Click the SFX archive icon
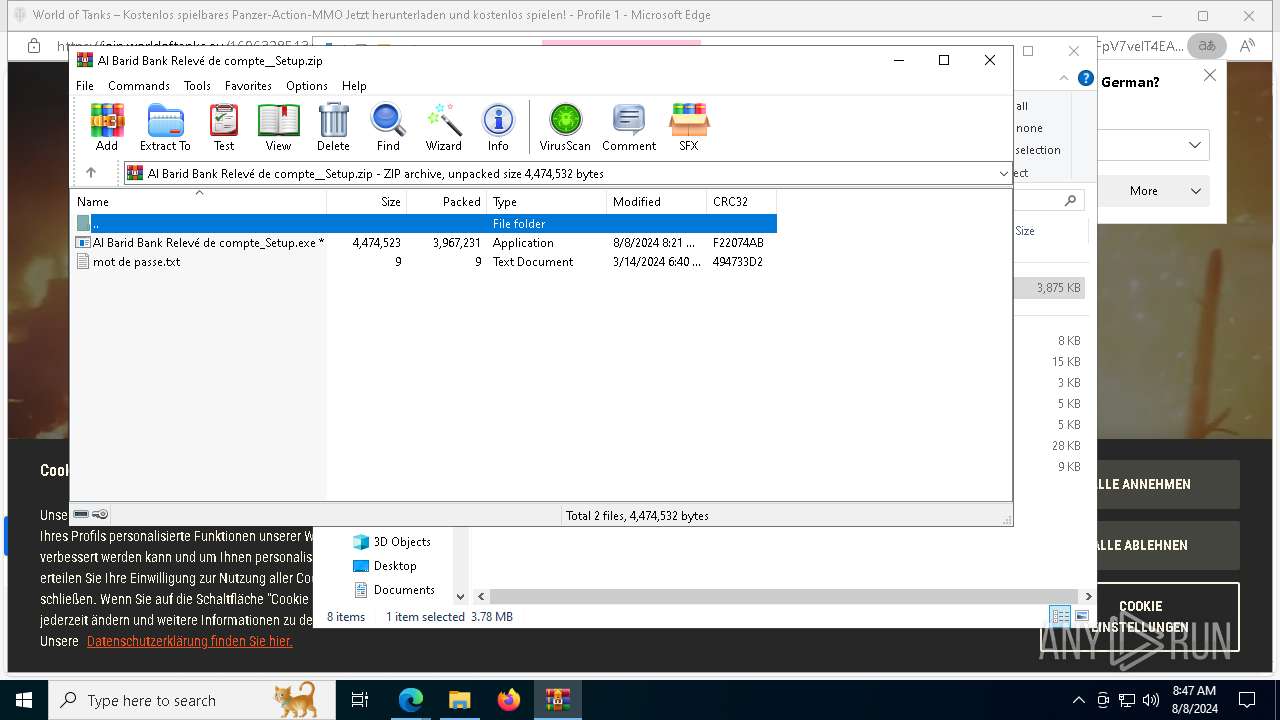This screenshot has width=1280, height=720. [x=688, y=127]
